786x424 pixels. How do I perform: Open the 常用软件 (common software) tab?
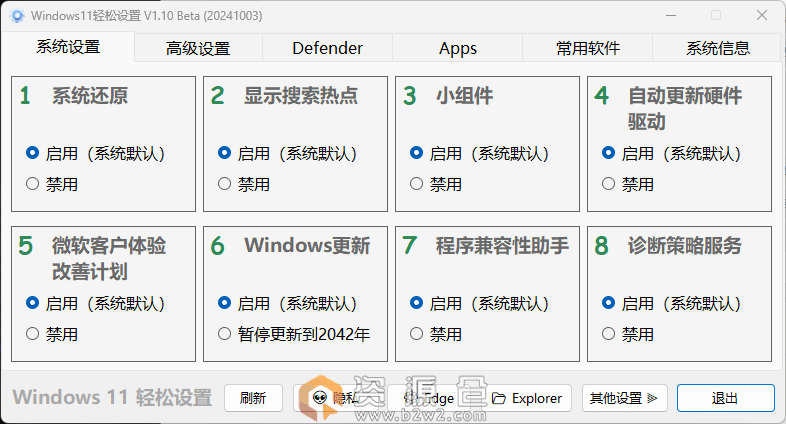pyautogui.click(x=588, y=48)
